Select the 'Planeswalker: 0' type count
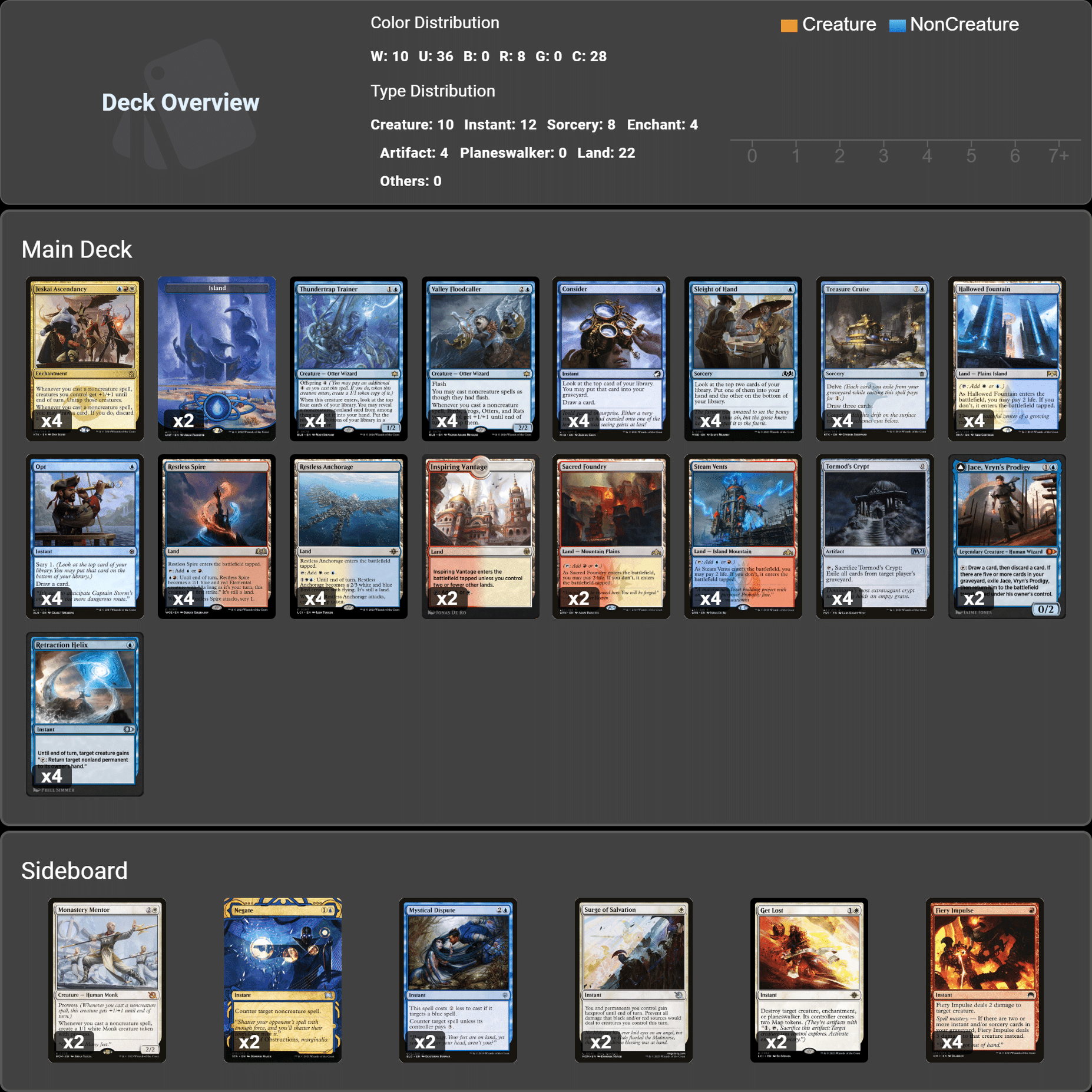Viewport: 1092px width, 1092px height. pyautogui.click(x=513, y=153)
